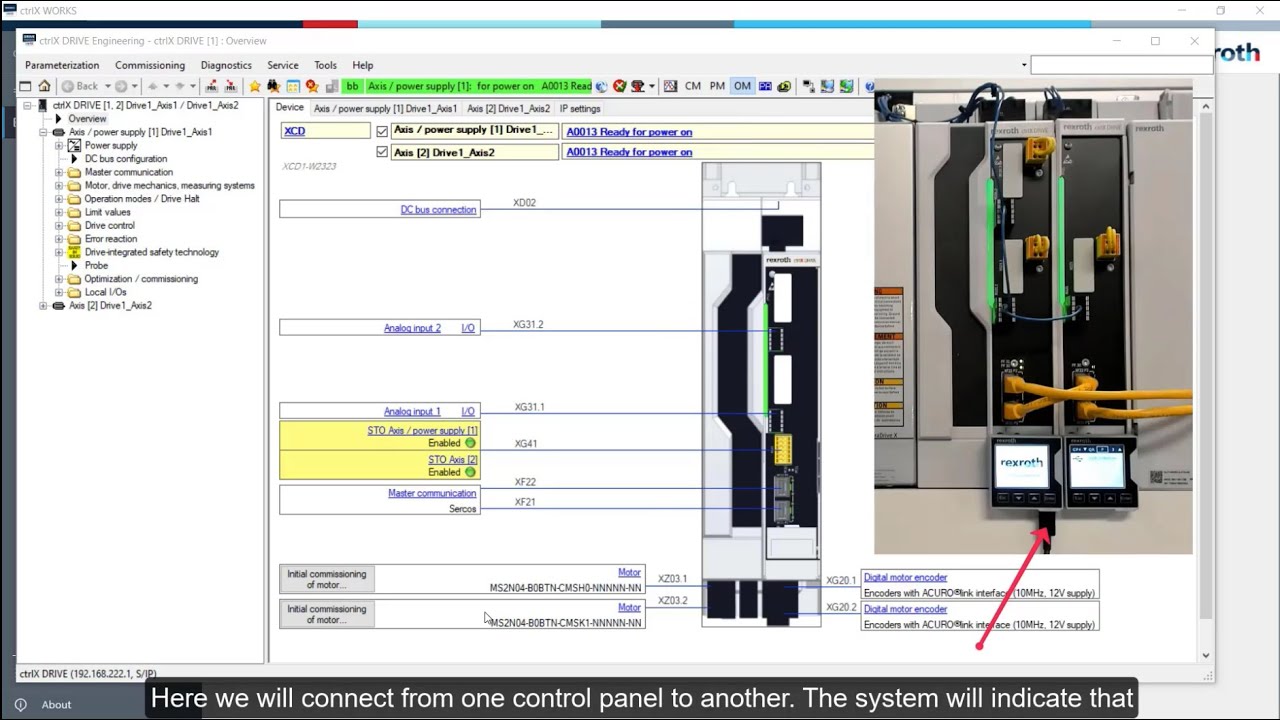Image resolution: width=1280 pixels, height=720 pixels.
Task: Open the Master communication link
Action: point(432,493)
